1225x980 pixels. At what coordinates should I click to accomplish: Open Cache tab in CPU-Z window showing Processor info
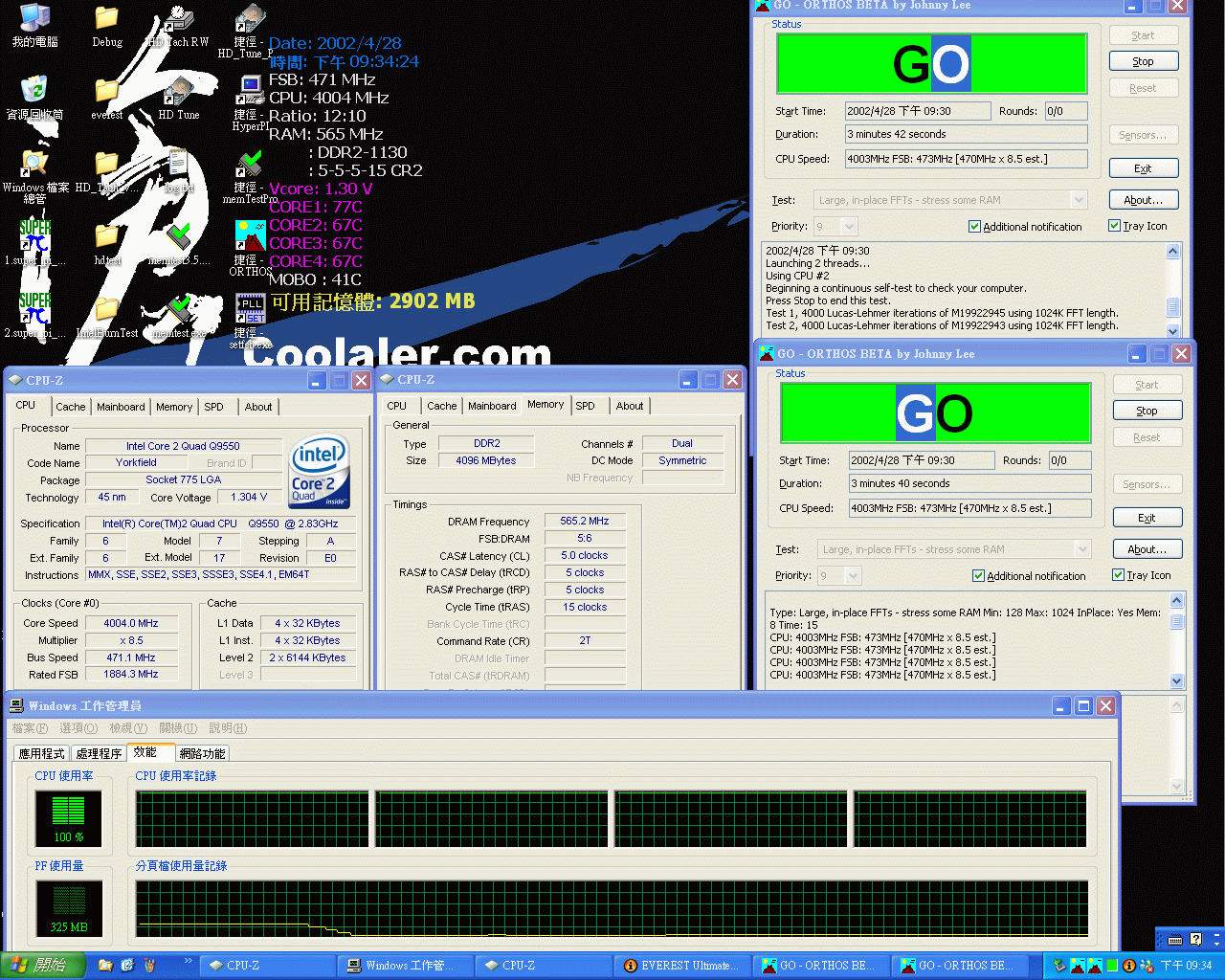coord(71,407)
